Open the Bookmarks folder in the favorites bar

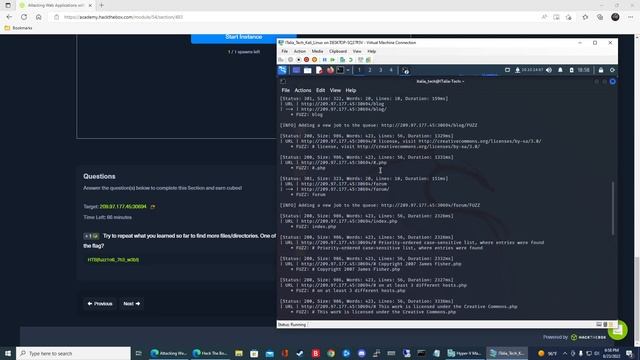tap(18, 28)
